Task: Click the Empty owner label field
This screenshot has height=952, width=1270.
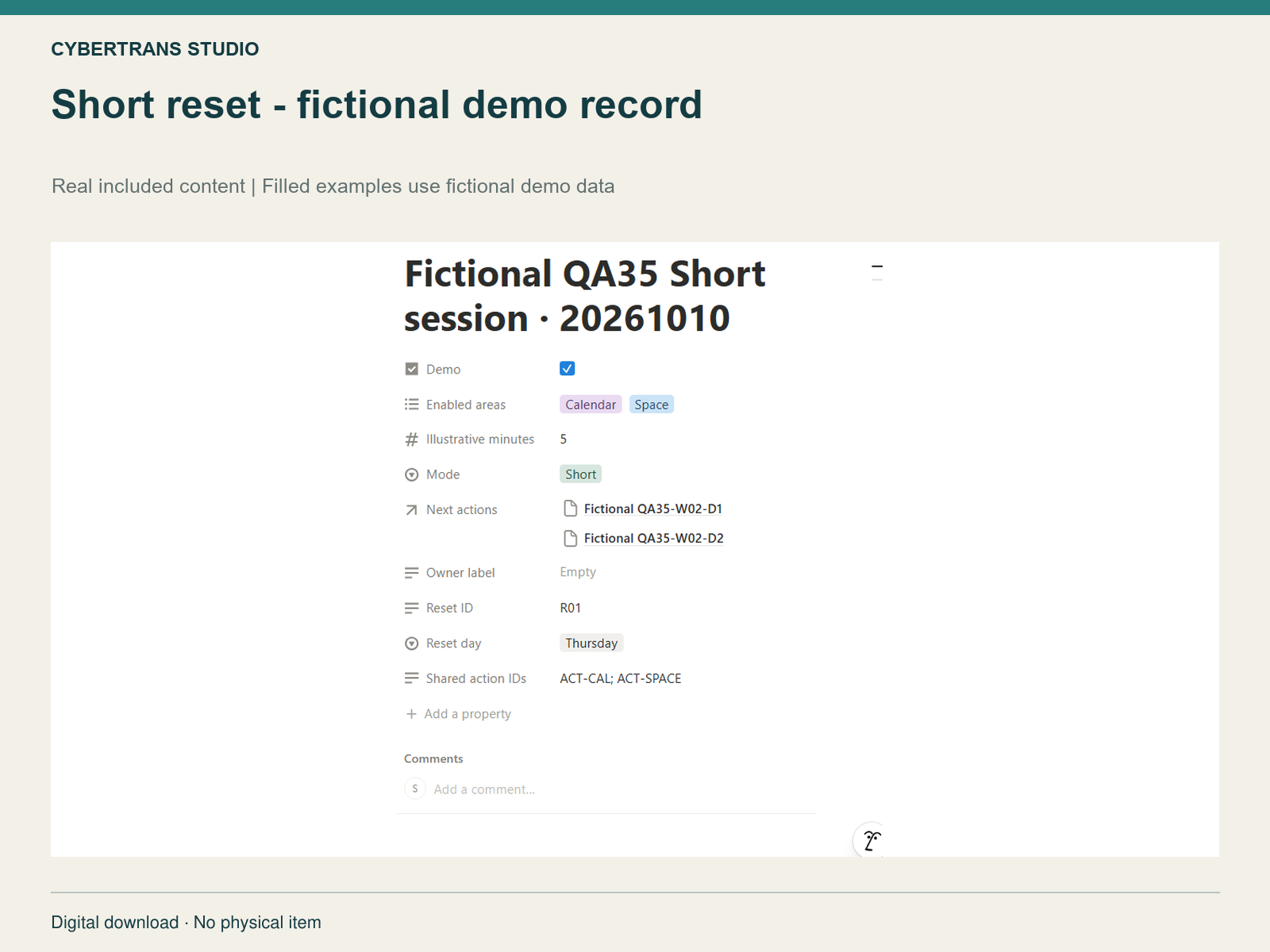Action: coord(578,572)
